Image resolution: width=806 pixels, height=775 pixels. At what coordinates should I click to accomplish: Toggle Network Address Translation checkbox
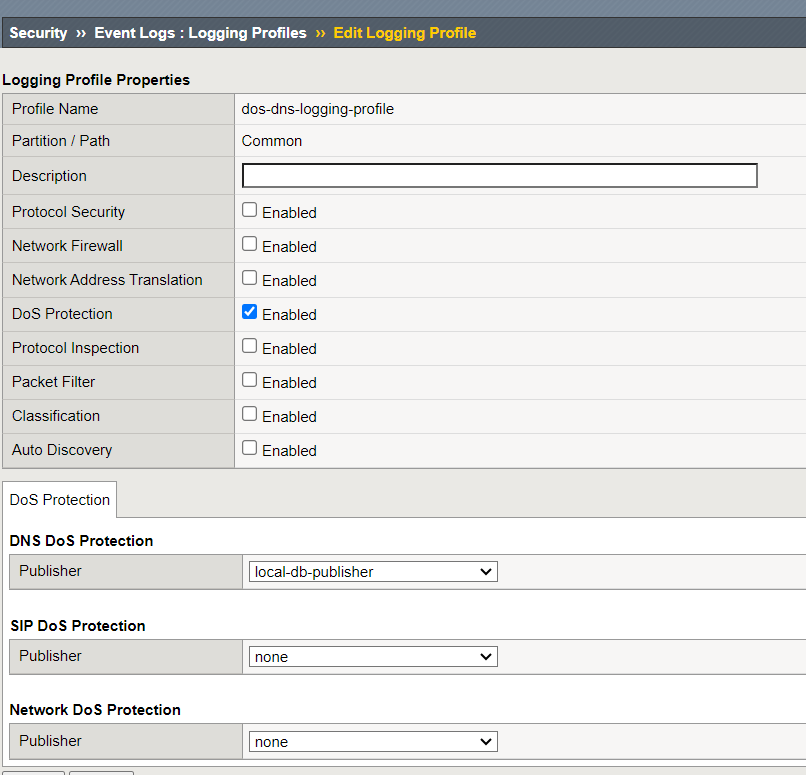tap(250, 279)
